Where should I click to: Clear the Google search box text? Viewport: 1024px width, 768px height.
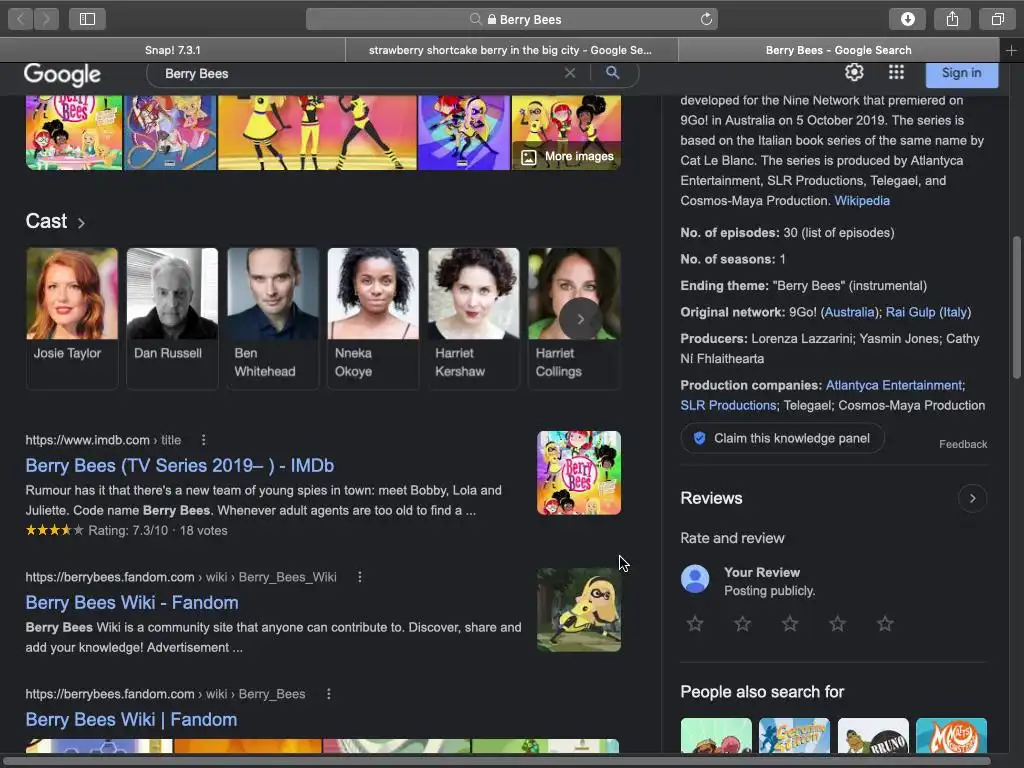tap(569, 73)
